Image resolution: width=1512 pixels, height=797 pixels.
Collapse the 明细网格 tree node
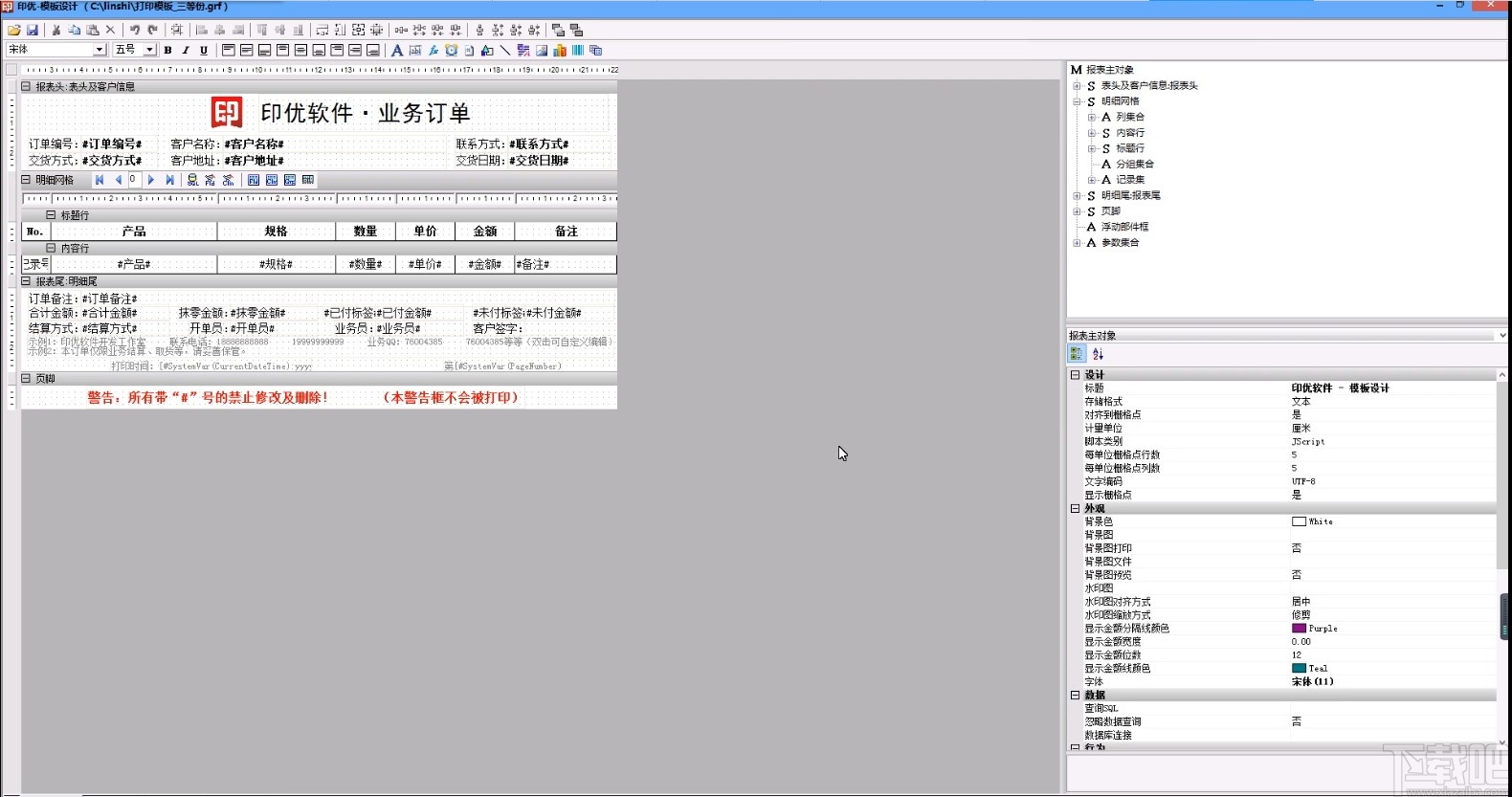click(x=1077, y=101)
